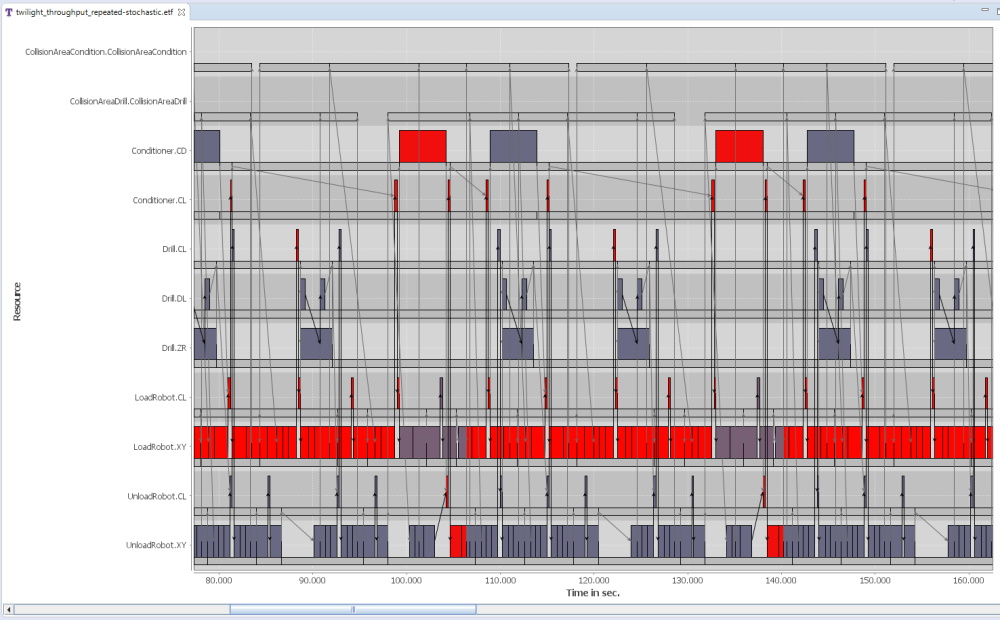Click scrollbar track right of the thumb

coord(700,609)
